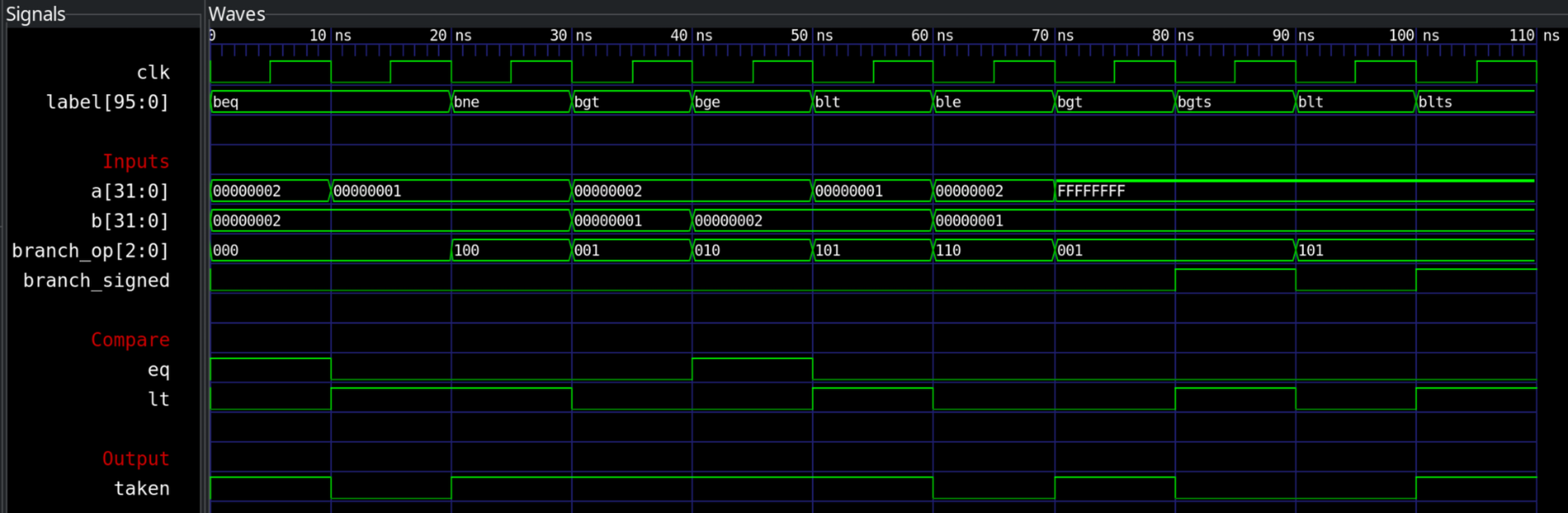Click the 80 ns time ruler mark
Screen dimensions: 1568x513
1174,36
